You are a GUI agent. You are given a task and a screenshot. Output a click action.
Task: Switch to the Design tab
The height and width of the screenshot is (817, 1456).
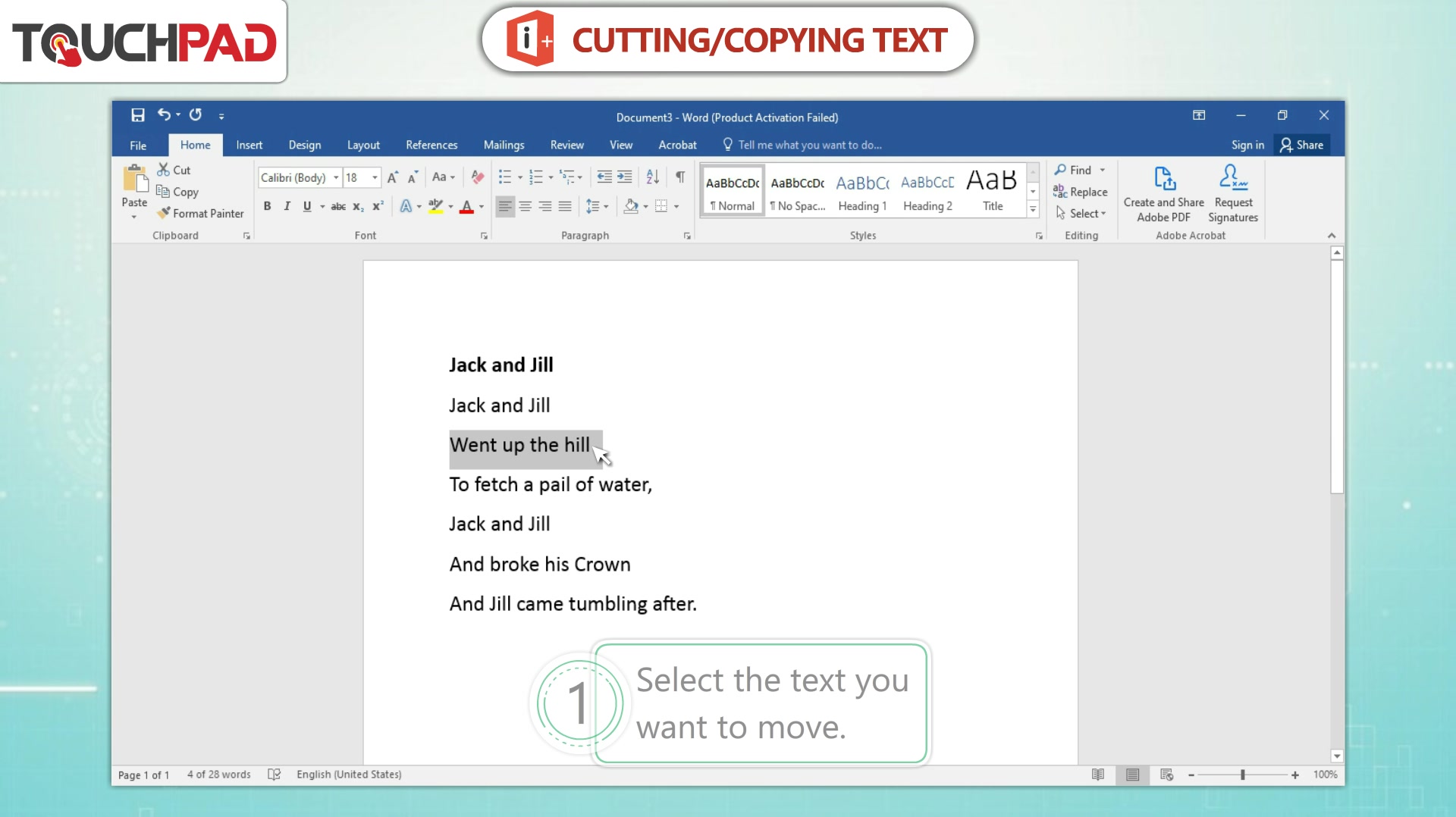[x=304, y=145]
